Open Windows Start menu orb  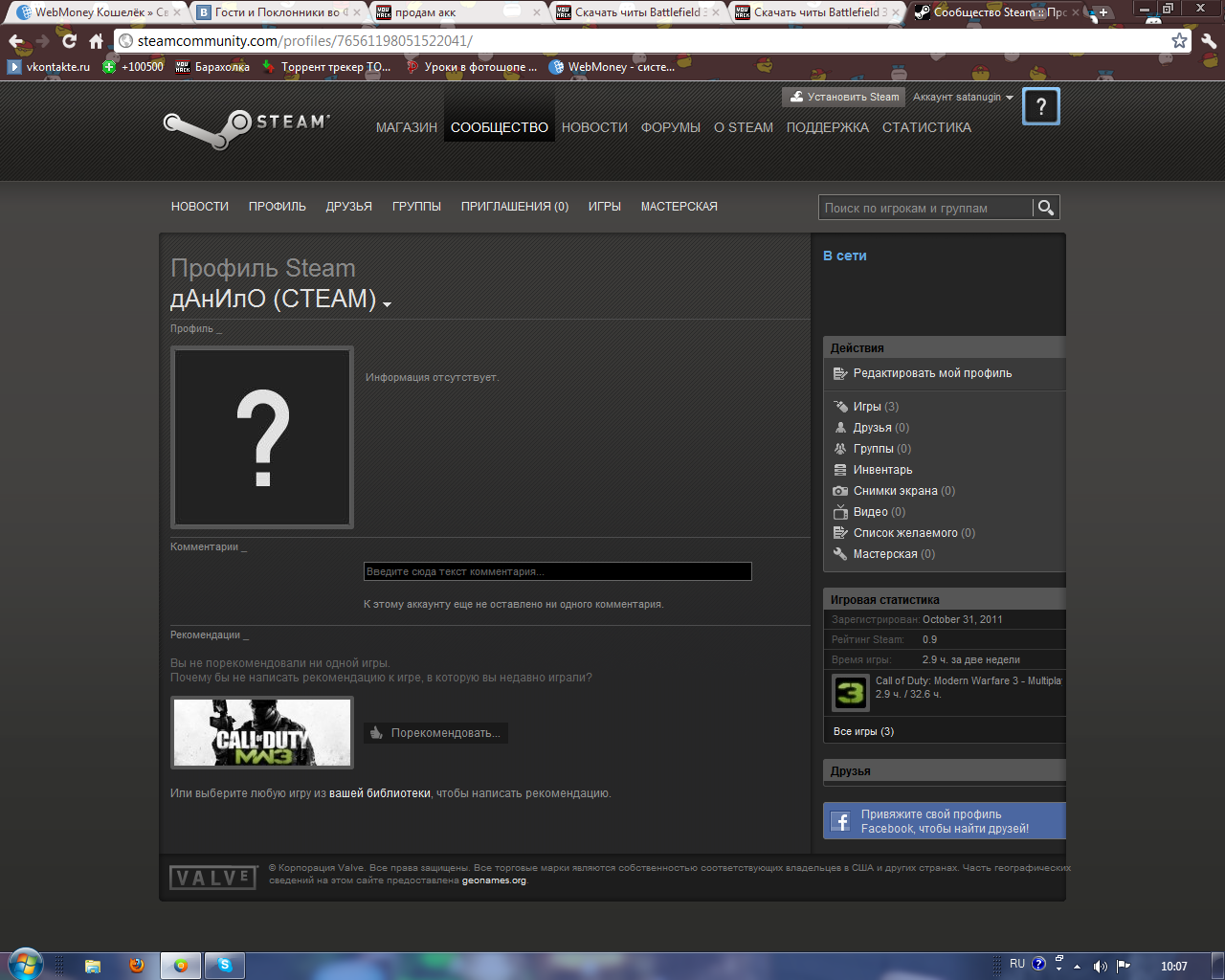[x=24, y=965]
